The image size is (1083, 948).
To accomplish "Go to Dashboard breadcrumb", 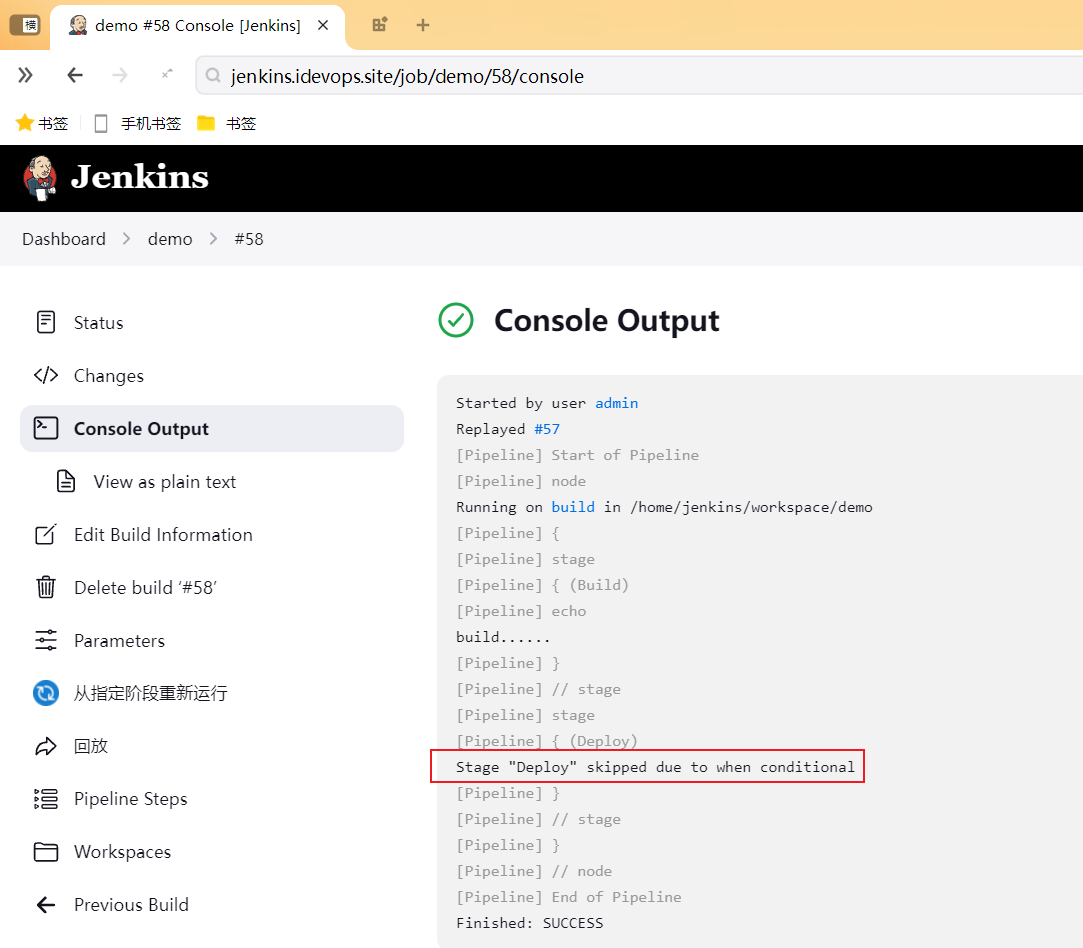I will click(x=64, y=239).
